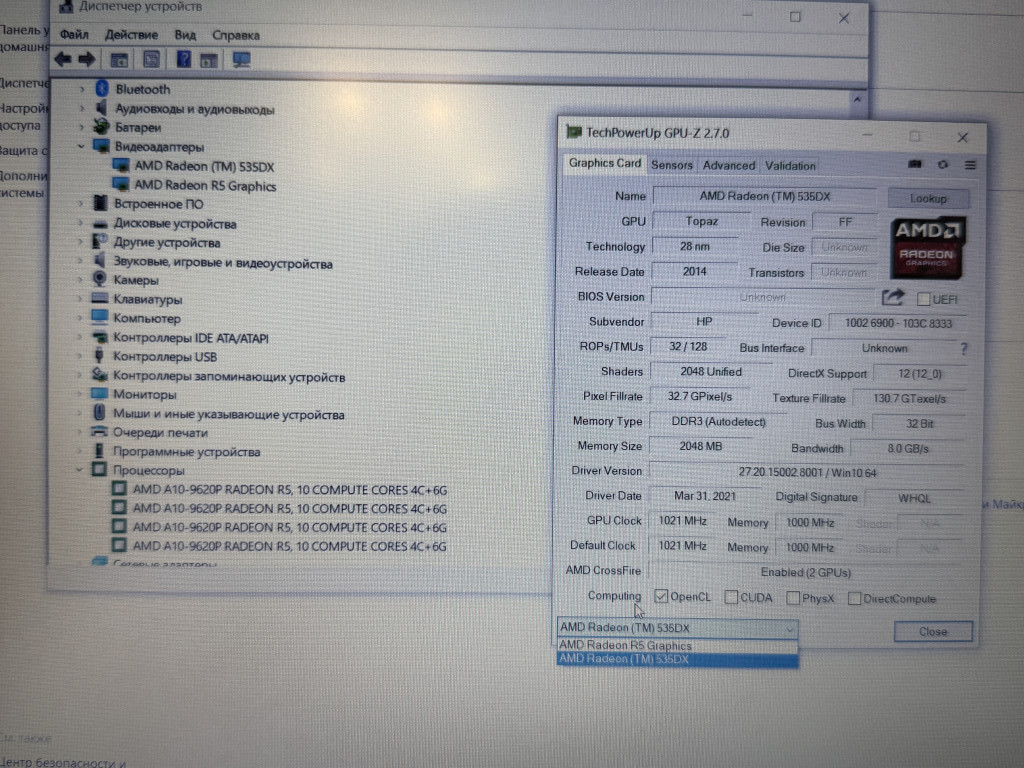Screen dimensions: 1024x768
Task: Click the Bluetooth icon in the device tree
Action: [102, 88]
